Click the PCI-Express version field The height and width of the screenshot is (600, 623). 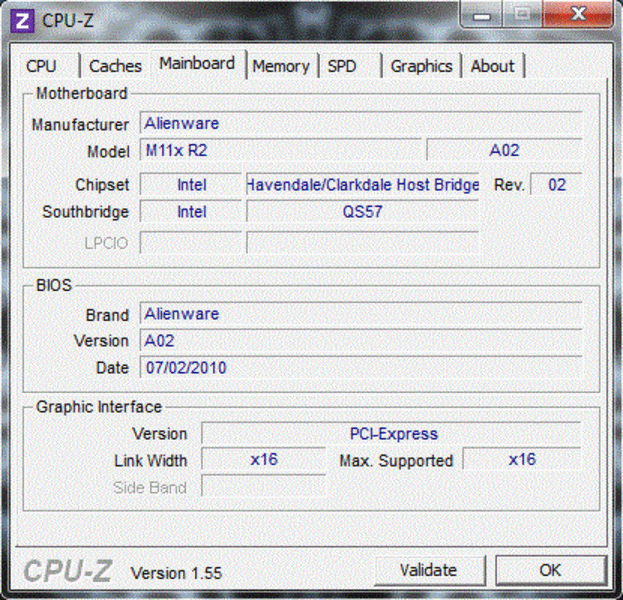pyautogui.click(x=391, y=434)
